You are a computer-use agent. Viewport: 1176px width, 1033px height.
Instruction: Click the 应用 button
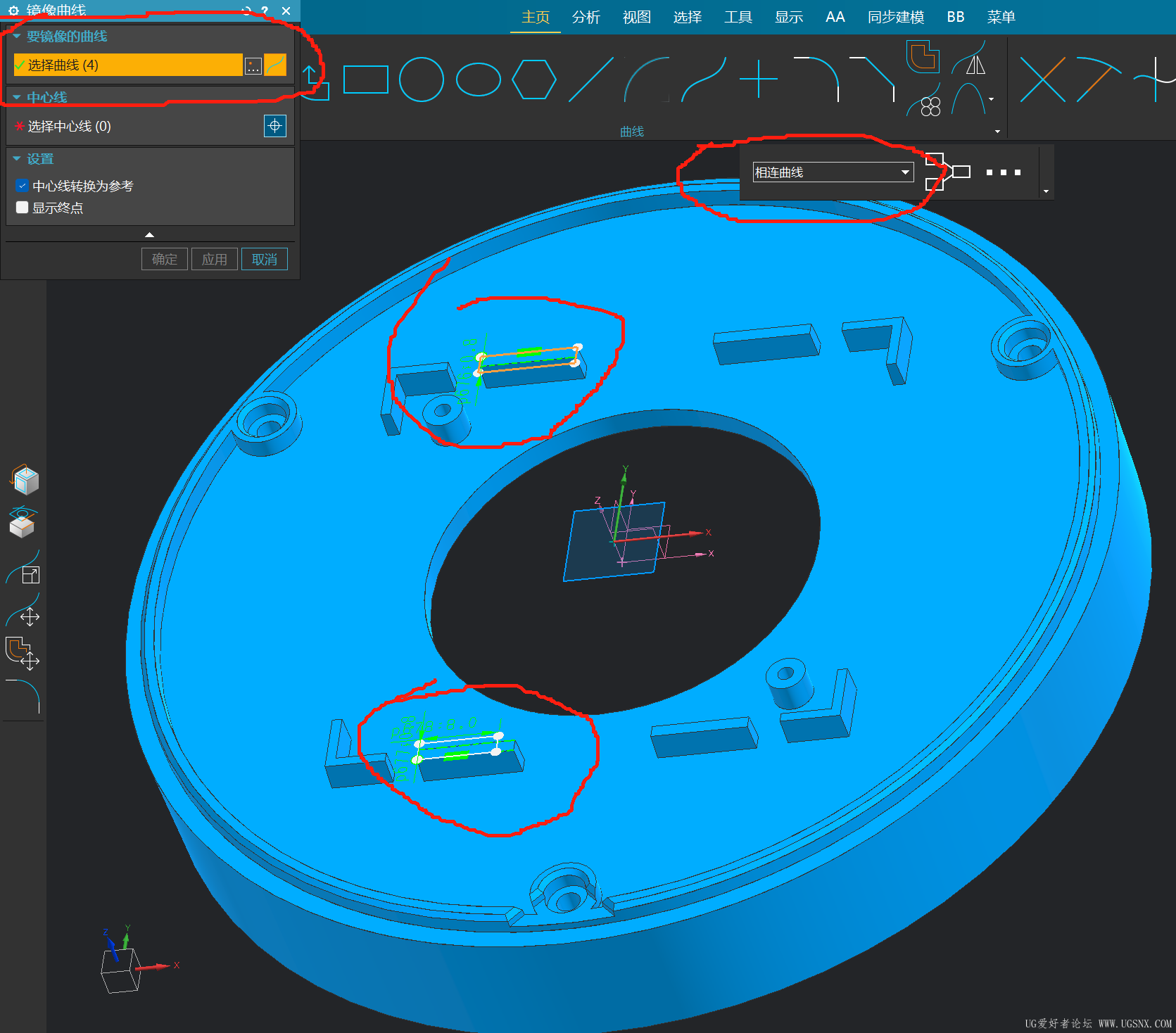215,259
